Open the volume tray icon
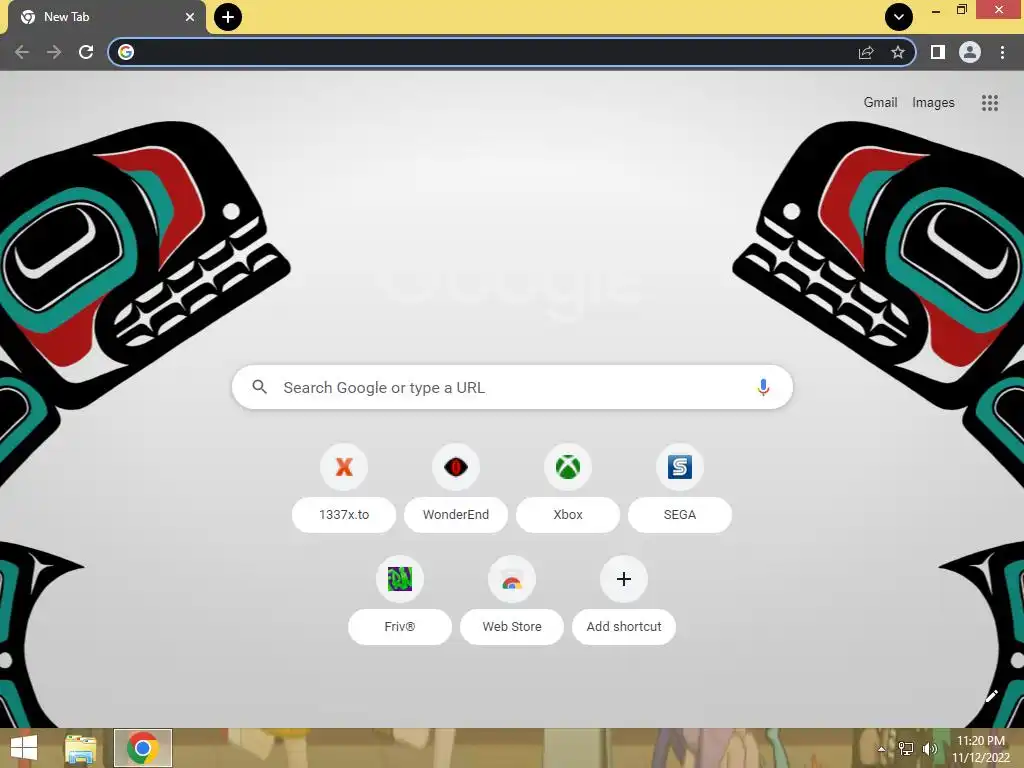Viewport: 1024px width, 768px height. point(930,749)
